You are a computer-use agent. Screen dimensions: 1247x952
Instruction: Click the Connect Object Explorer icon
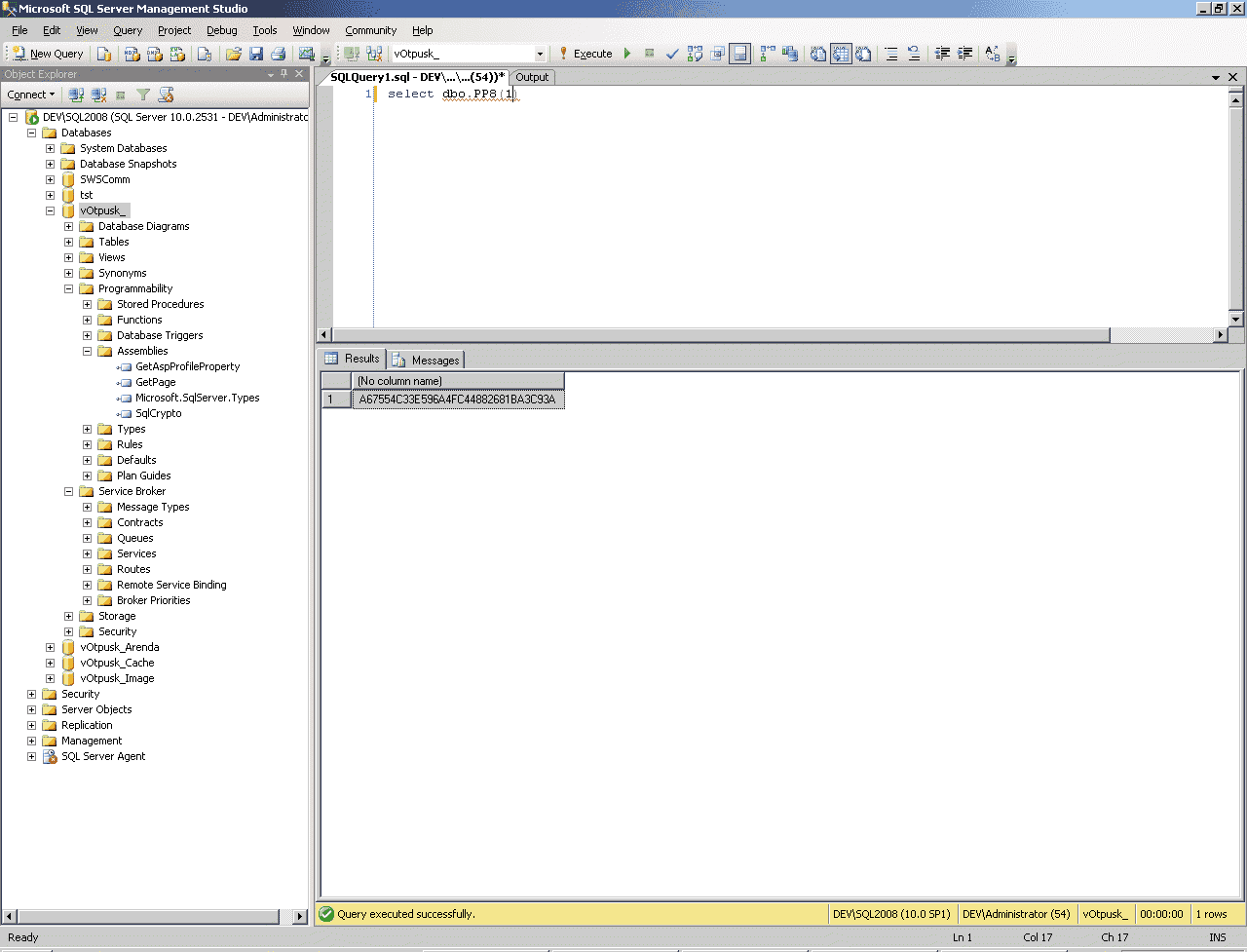pos(76,95)
